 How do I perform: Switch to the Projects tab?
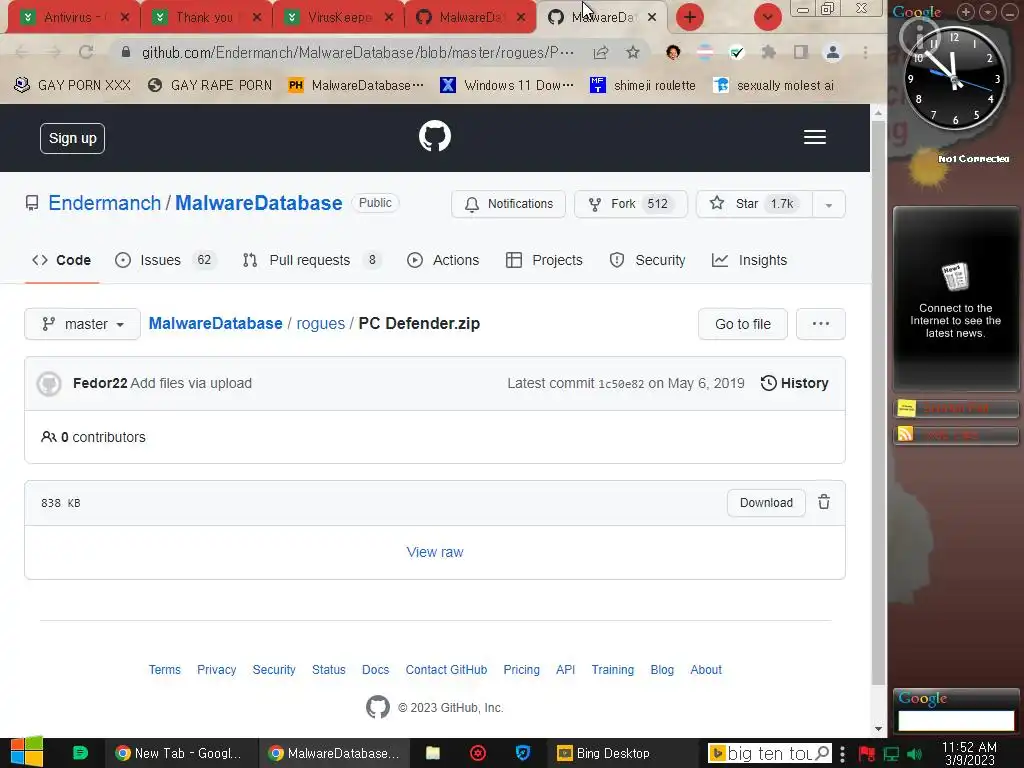coord(544,260)
